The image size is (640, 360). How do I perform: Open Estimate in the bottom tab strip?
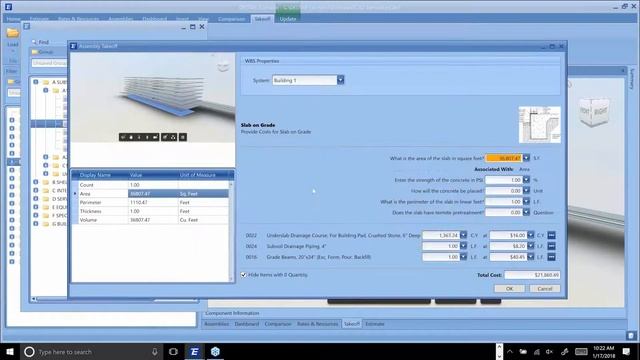pyautogui.click(x=375, y=324)
